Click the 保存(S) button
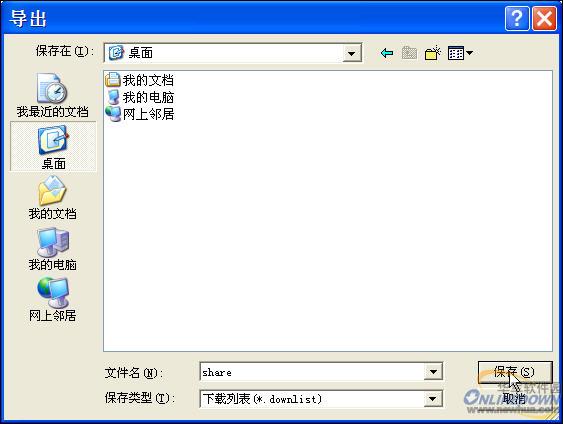 [515, 372]
